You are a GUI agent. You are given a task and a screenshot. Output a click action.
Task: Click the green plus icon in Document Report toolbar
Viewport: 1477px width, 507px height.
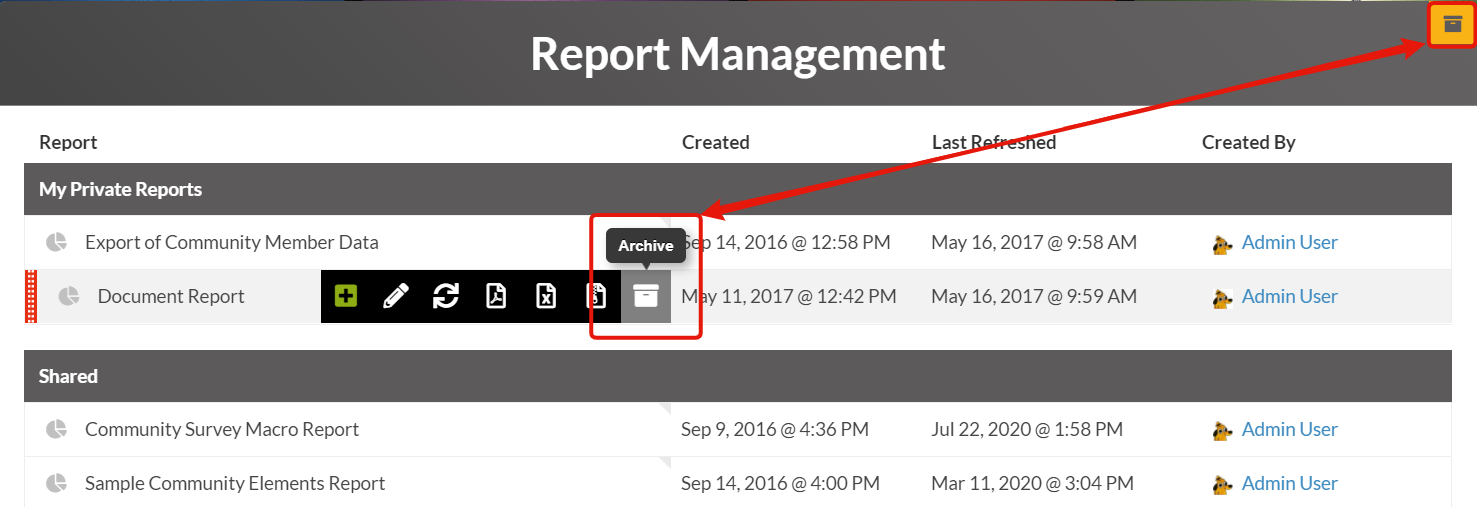(x=346, y=296)
